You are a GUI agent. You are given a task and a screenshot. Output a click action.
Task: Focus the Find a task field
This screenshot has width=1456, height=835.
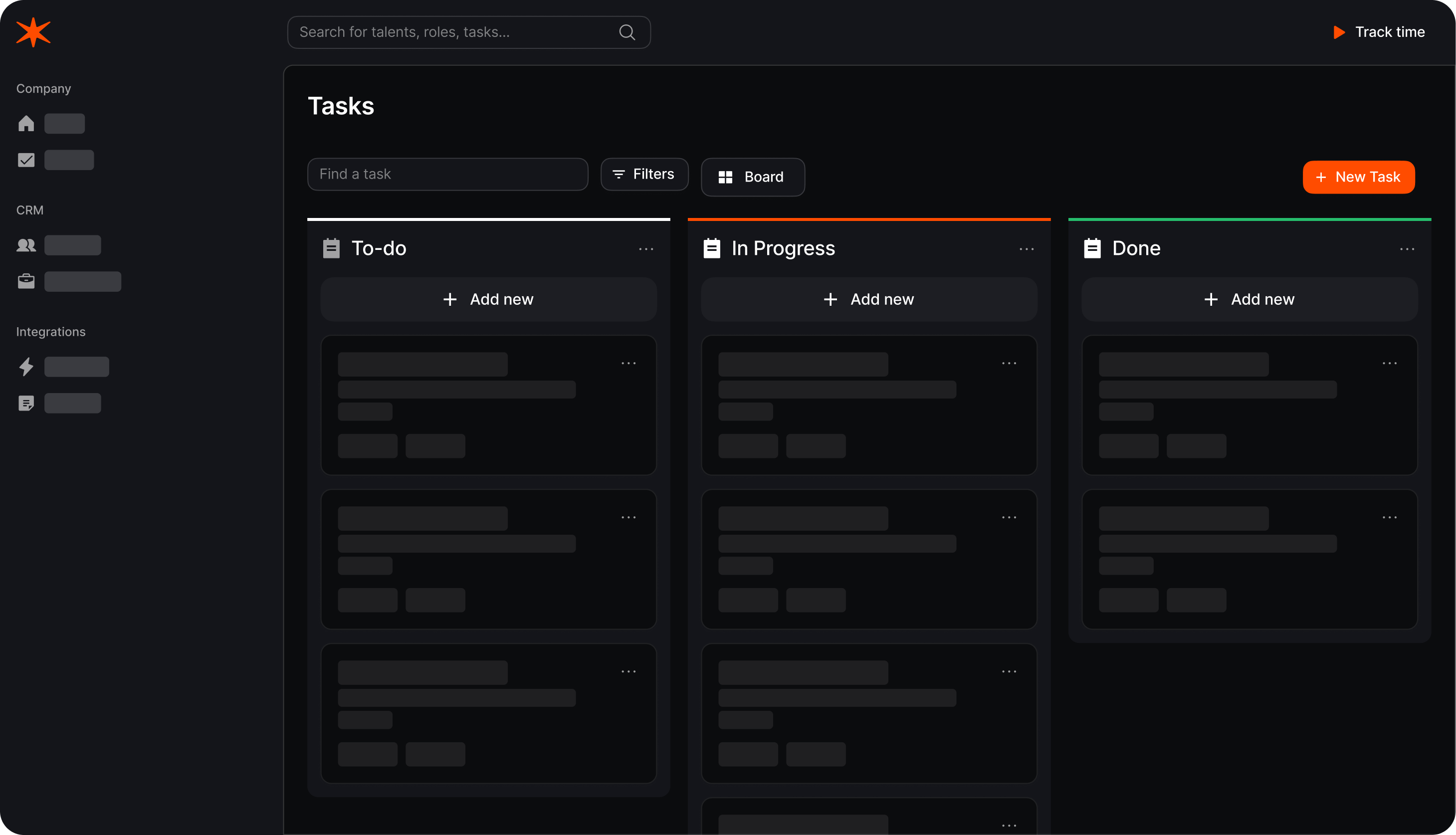click(448, 175)
